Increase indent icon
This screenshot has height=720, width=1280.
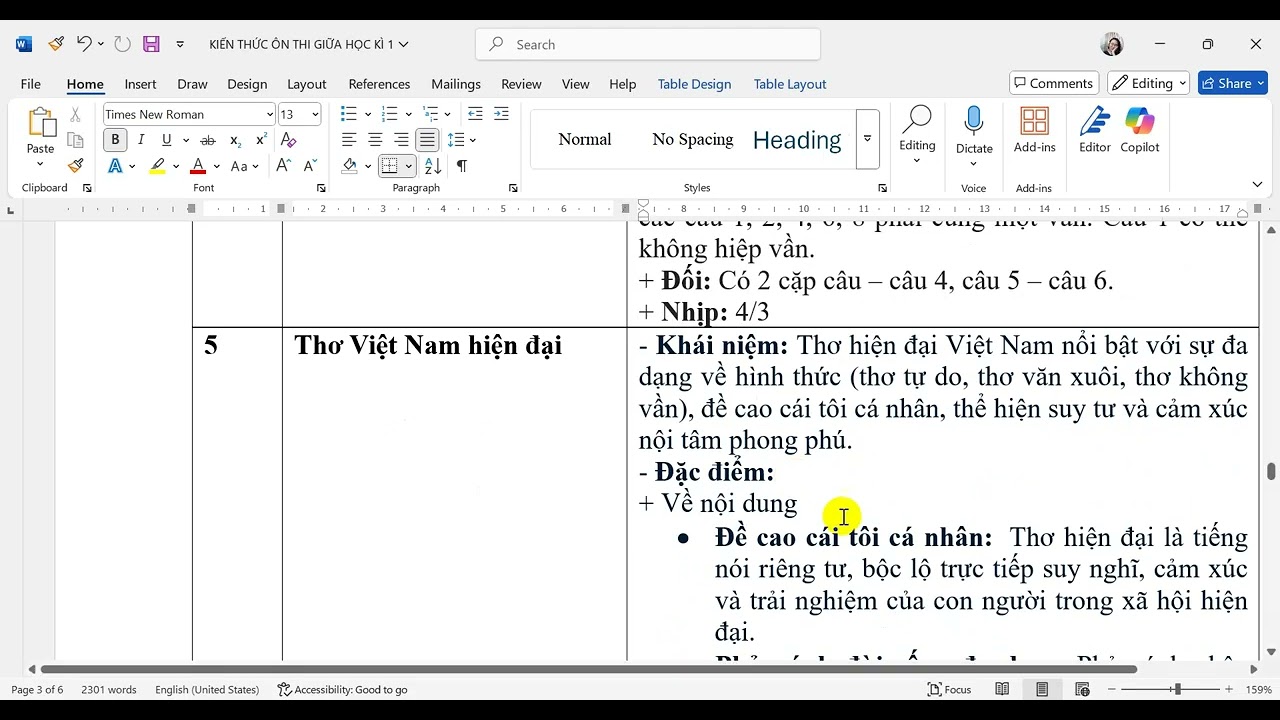[x=501, y=114]
